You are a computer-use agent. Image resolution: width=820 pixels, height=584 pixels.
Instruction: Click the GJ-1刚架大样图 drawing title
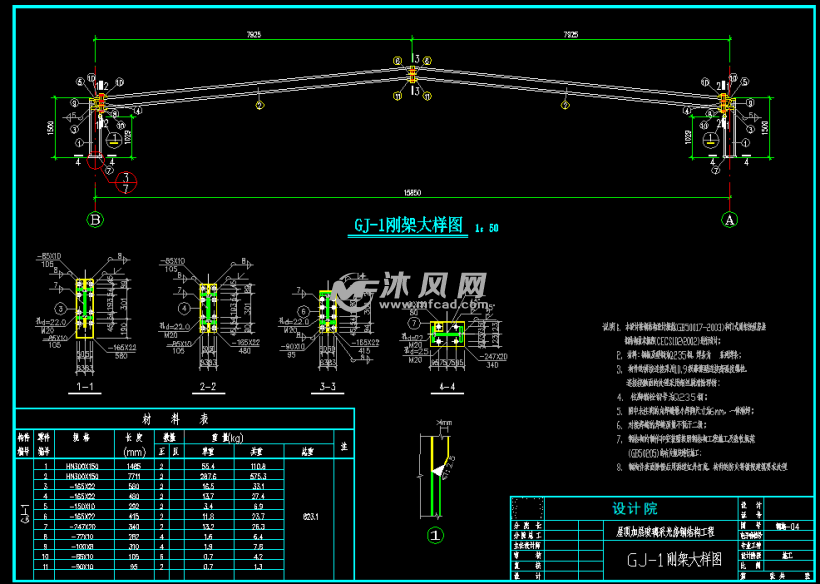[x=410, y=226]
